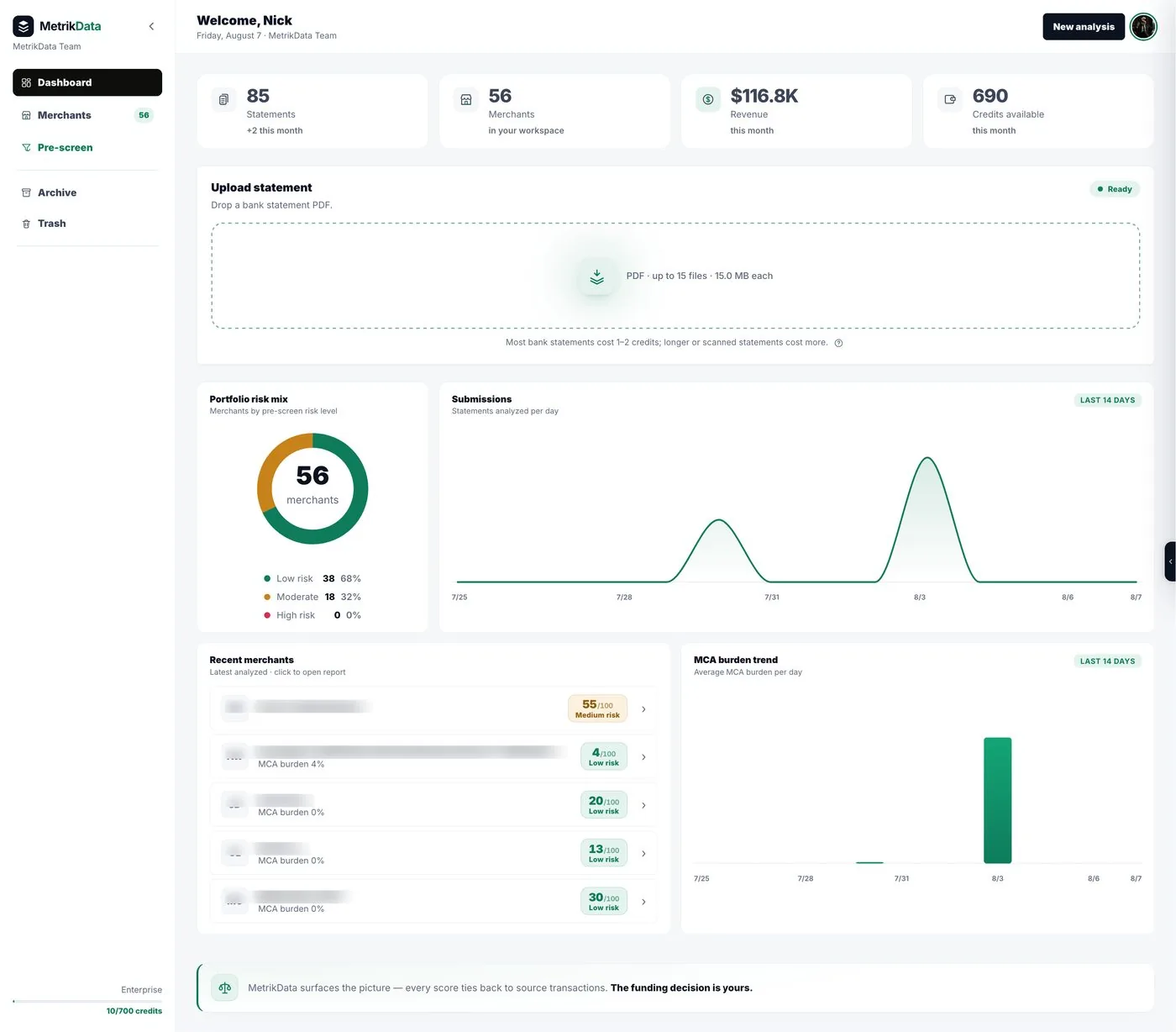This screenshot has height=1032, width=1176.
Task: Open the Trash folder
Action: point(87,224)
